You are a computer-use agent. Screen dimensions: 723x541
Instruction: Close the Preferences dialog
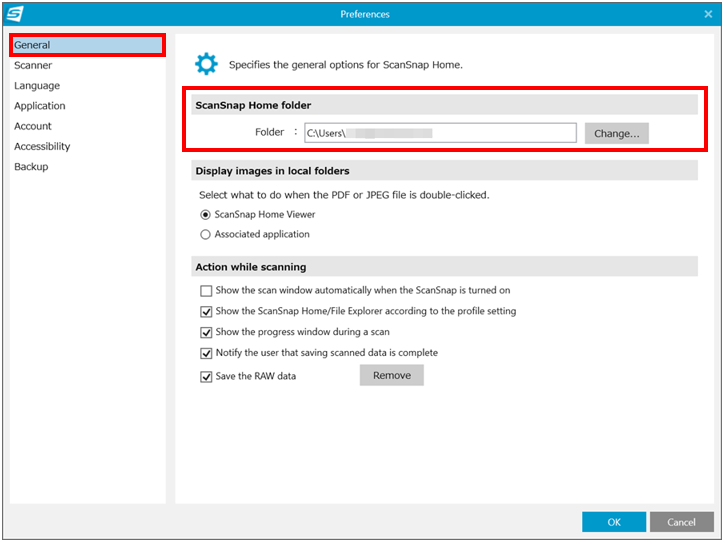[x=708, y=14]
